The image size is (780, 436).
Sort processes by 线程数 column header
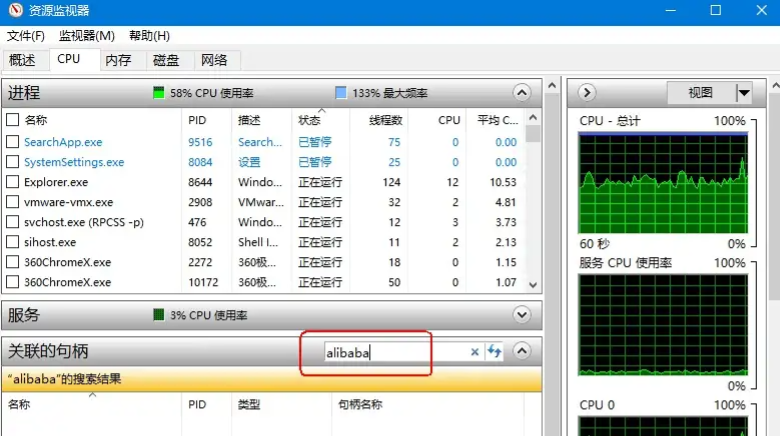tap(386, 120)
